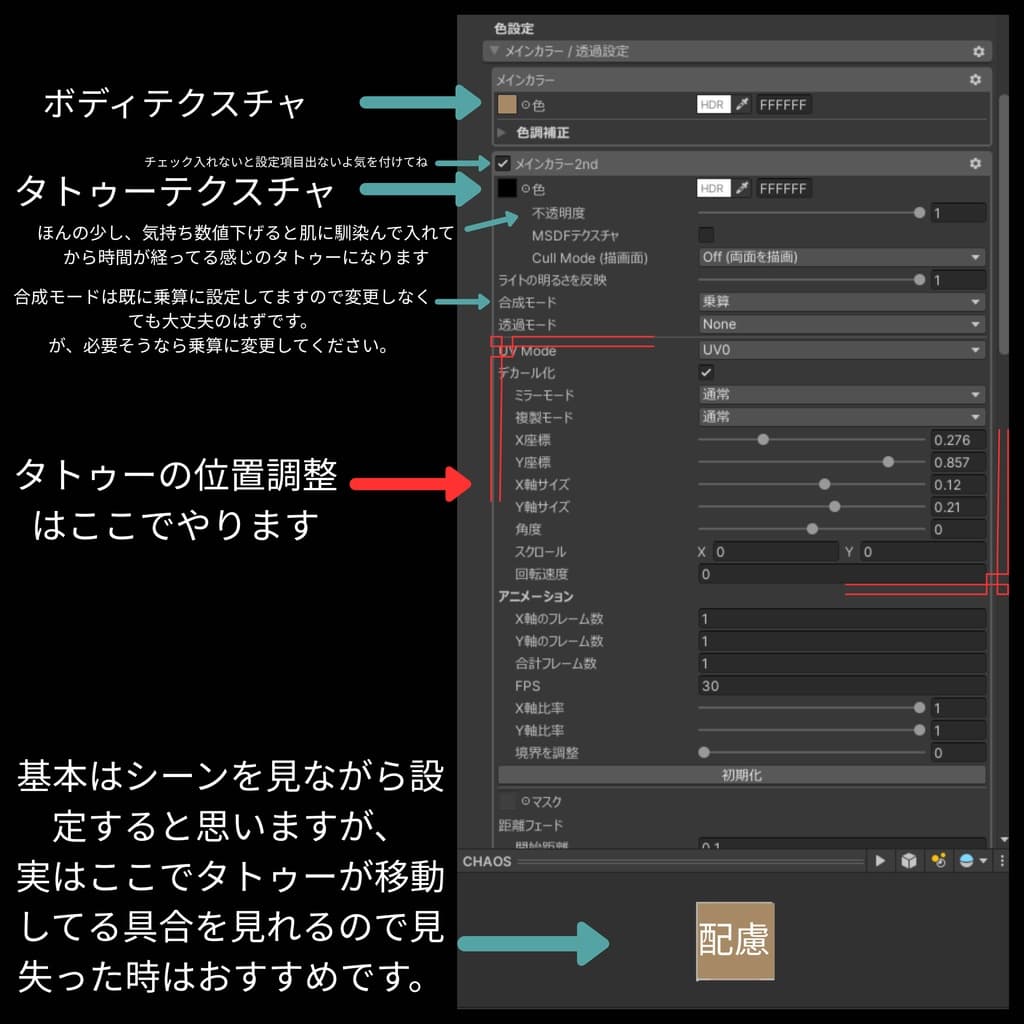Open the Cull Mode dropdown
This screenshot has width=1024, height=1024.
tap(842, 257)
